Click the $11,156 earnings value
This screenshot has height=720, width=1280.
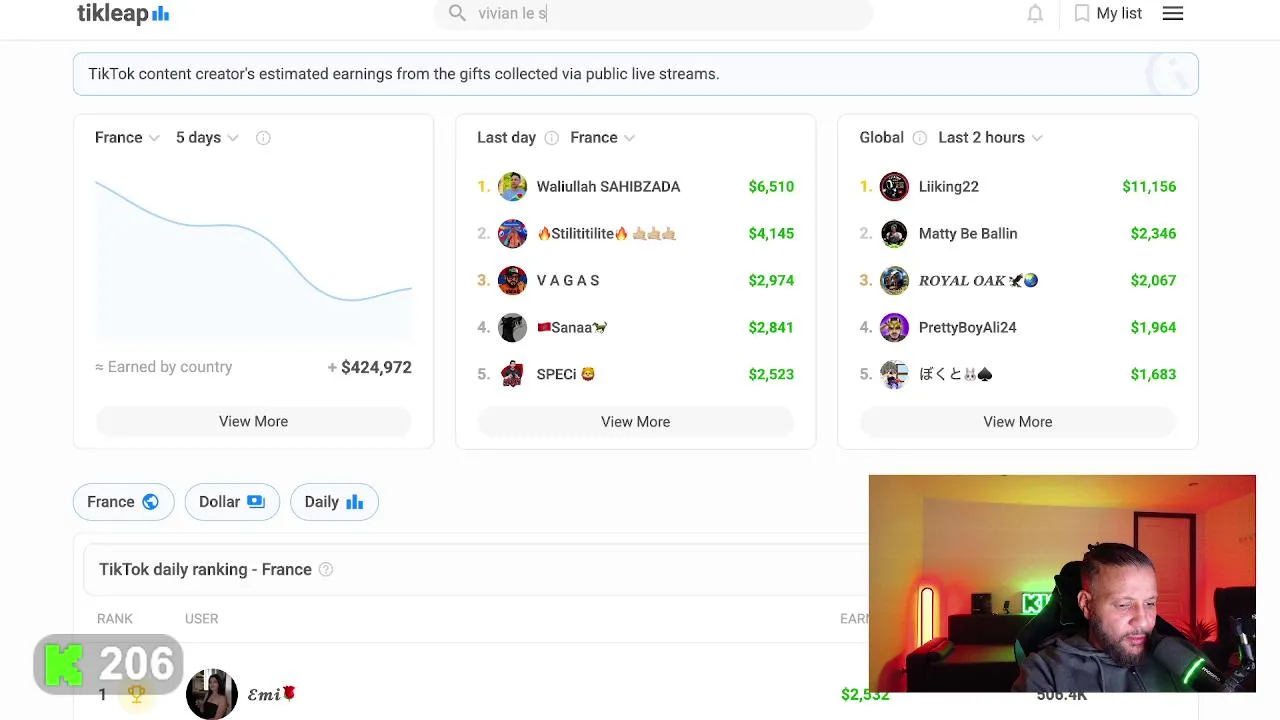[x=1149, y=187]
